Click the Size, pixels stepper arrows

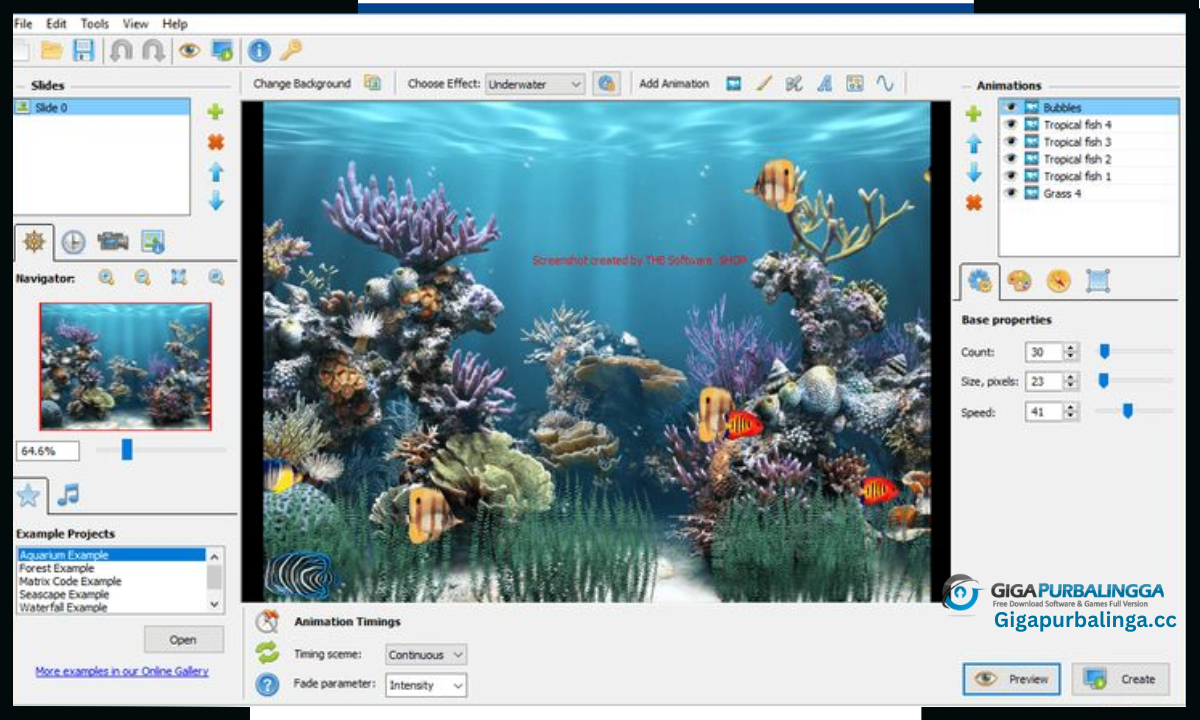click(1071, 381)
